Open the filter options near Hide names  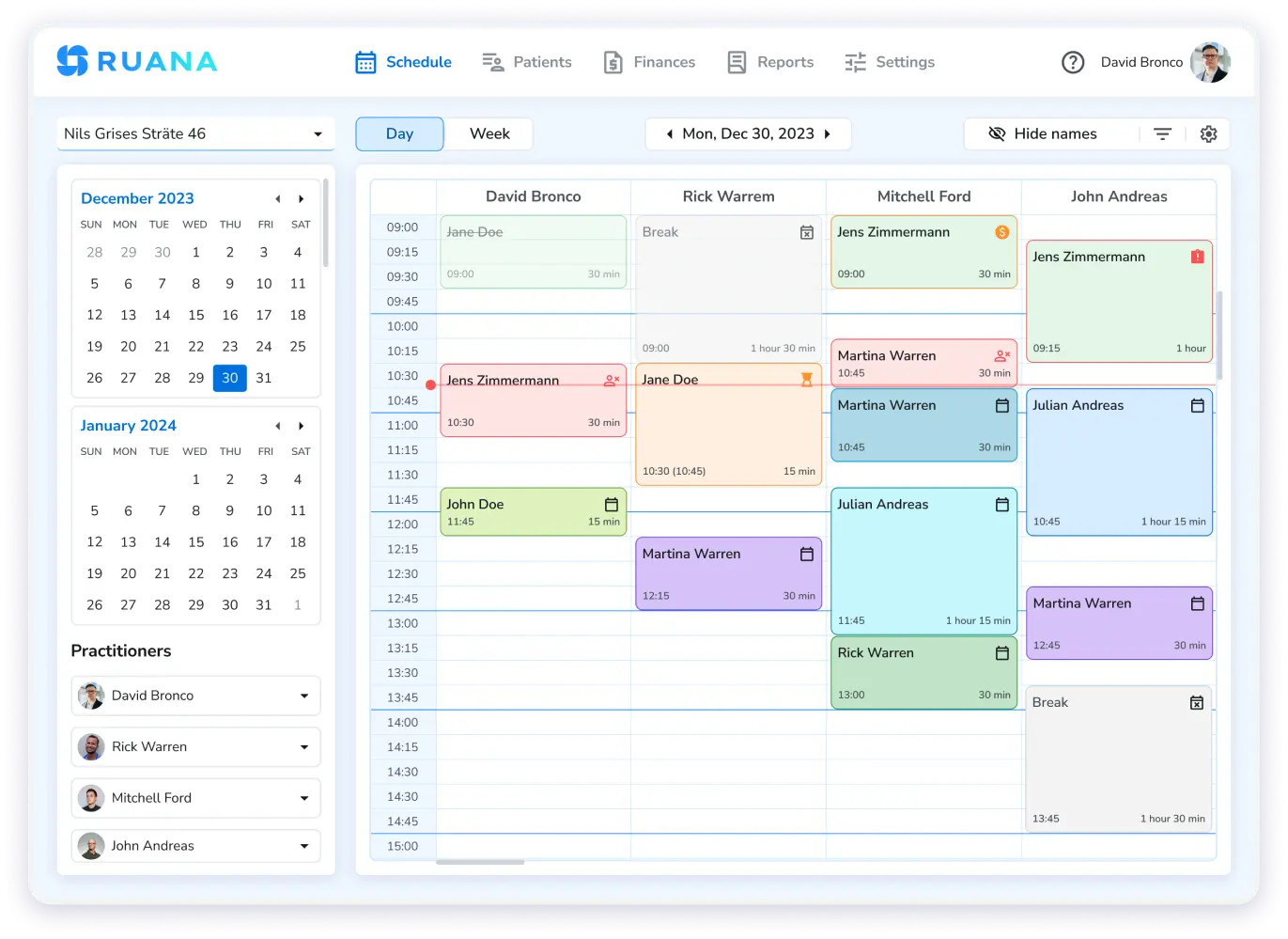tap(1162, 133)
